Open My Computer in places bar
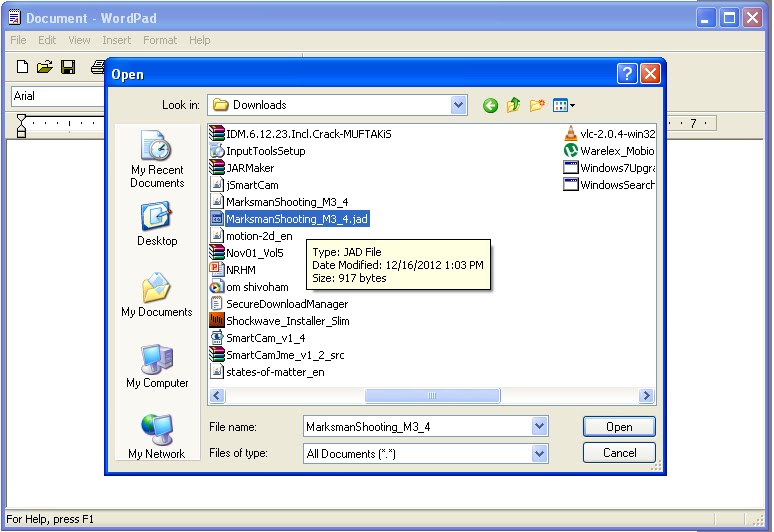The image size is (774, 532). (157, 366)
